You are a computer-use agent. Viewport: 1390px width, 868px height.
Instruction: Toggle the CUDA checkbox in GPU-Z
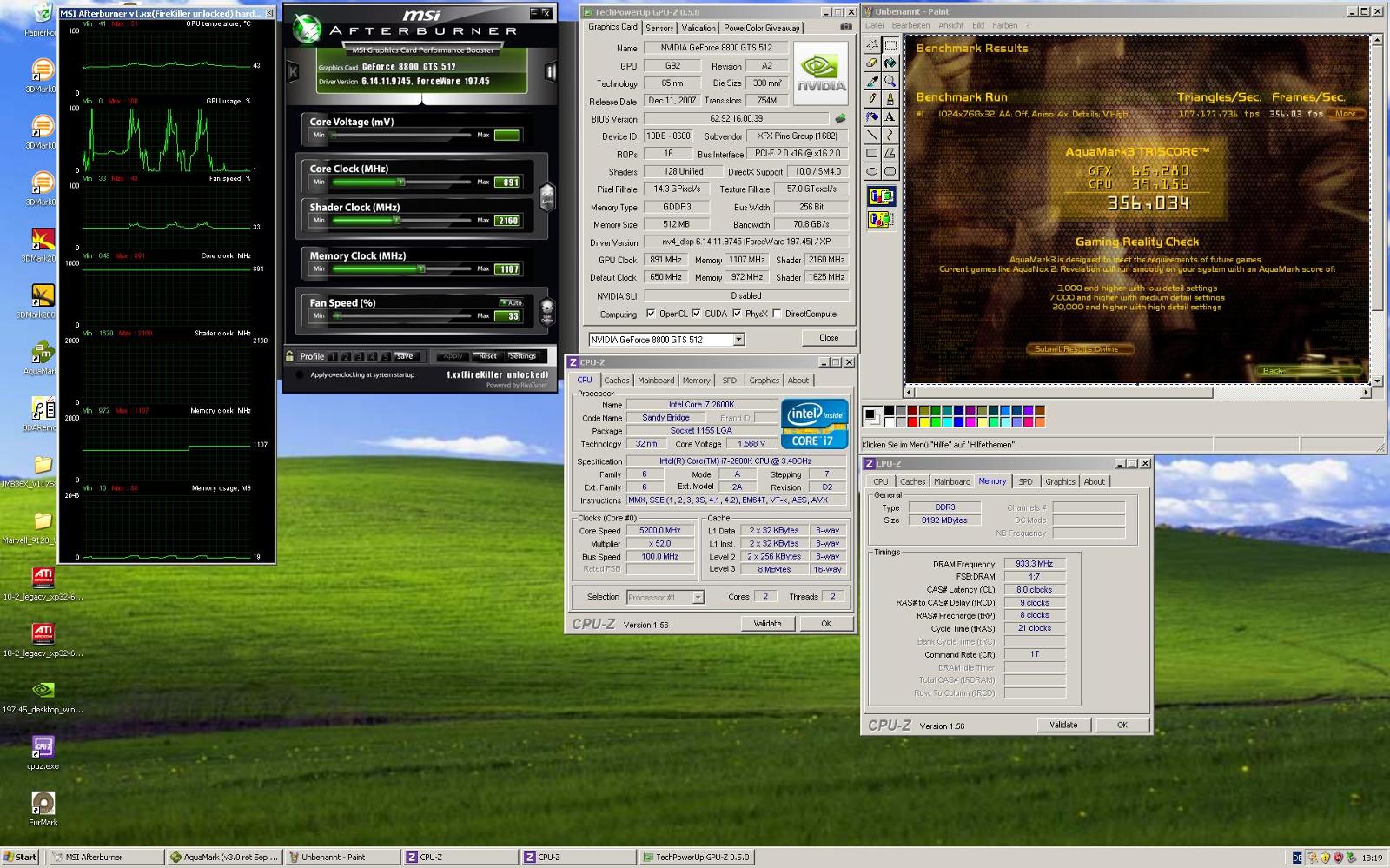point(697,314)
